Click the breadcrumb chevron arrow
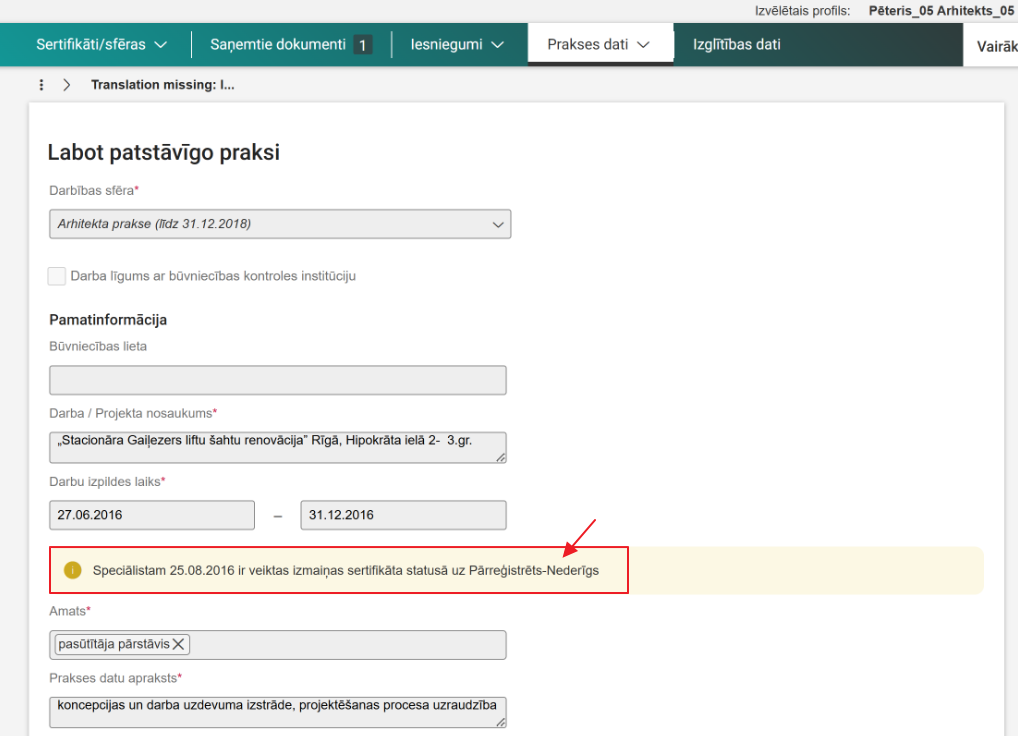Image resolution: width=1018 pixels, height=736 pixels. pos(66,84)
